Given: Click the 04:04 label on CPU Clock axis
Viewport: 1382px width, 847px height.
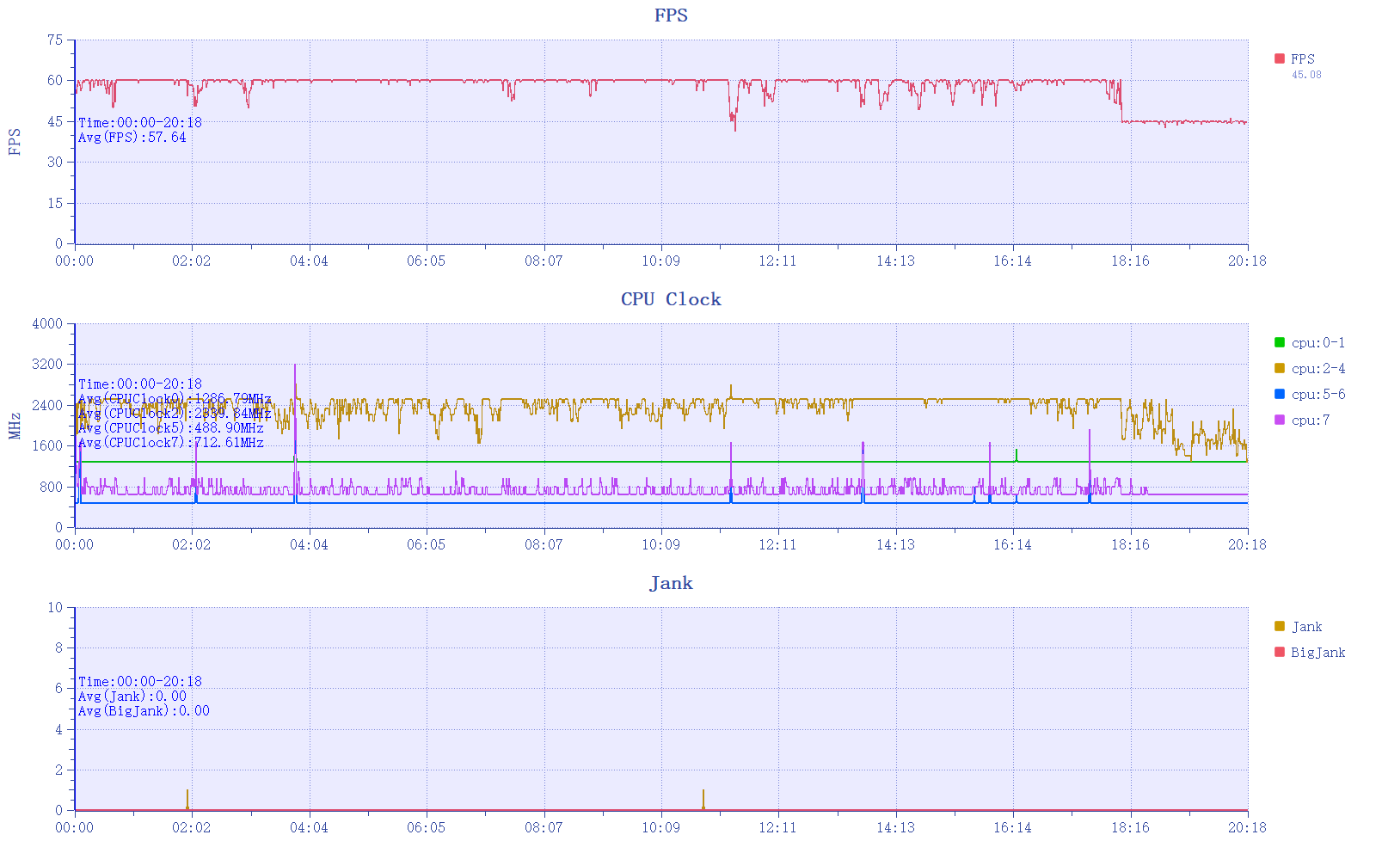Looking at the screenshot, I should 309,545.
